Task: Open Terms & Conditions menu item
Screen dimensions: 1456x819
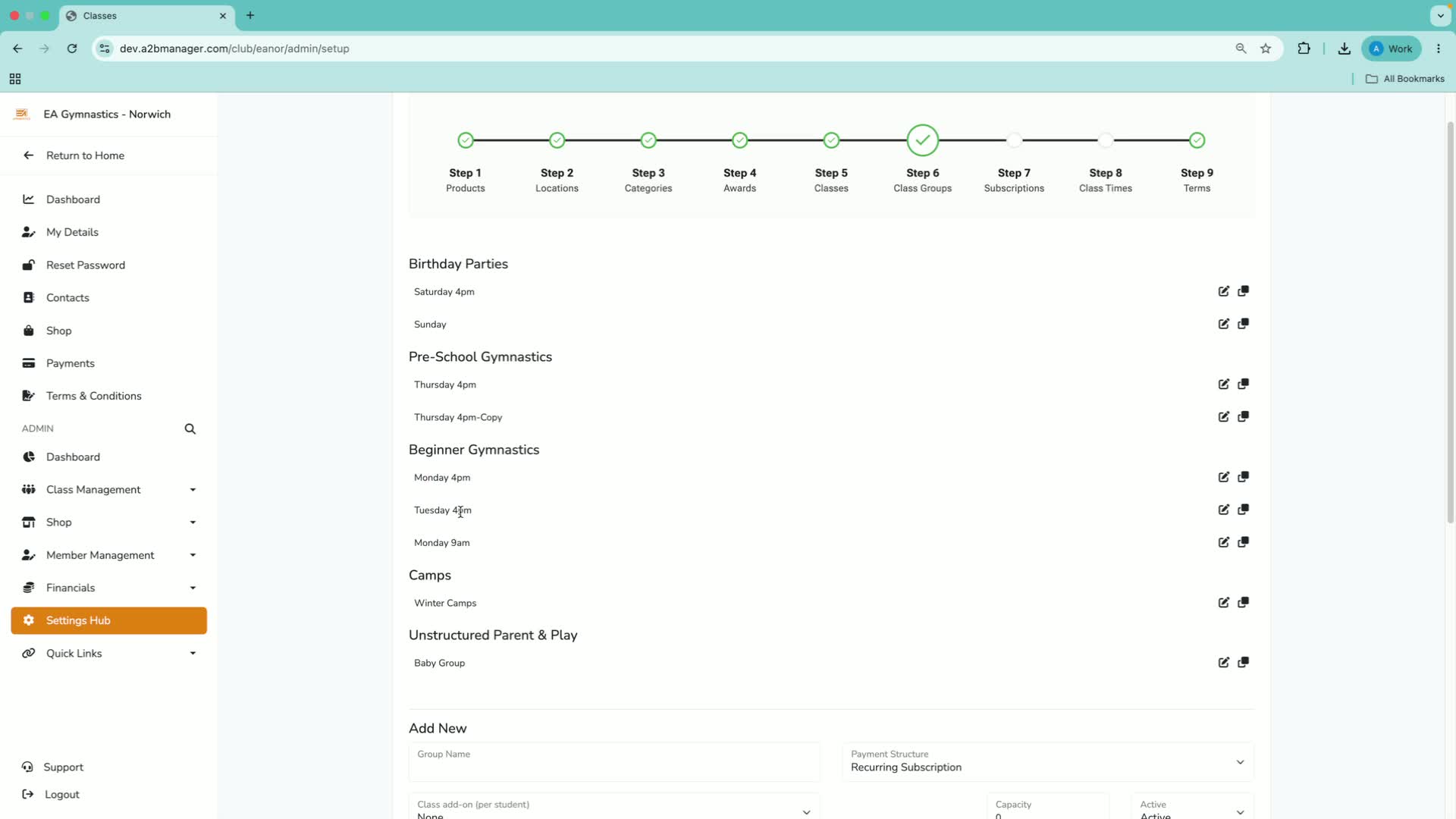Action: 93,396
